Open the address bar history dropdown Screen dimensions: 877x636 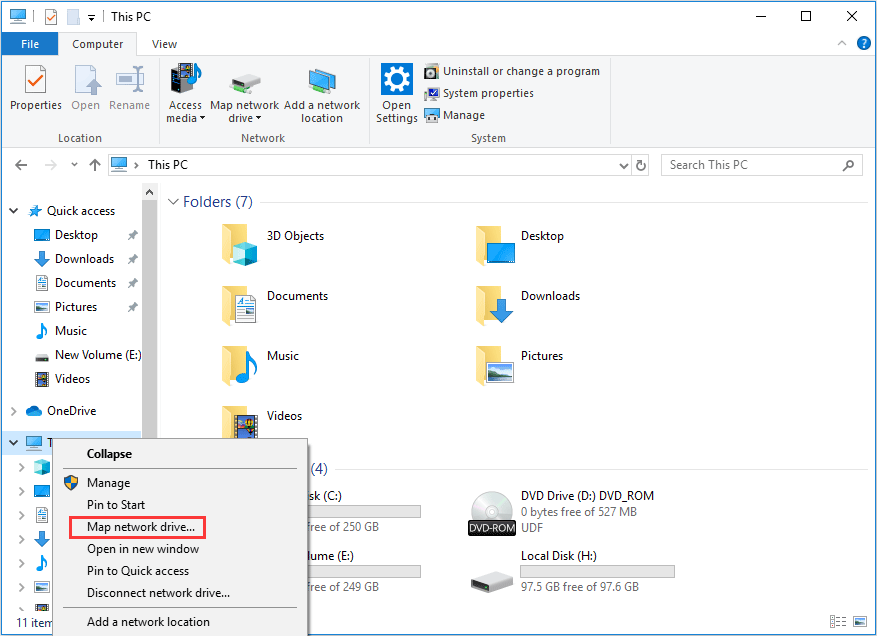623,164
